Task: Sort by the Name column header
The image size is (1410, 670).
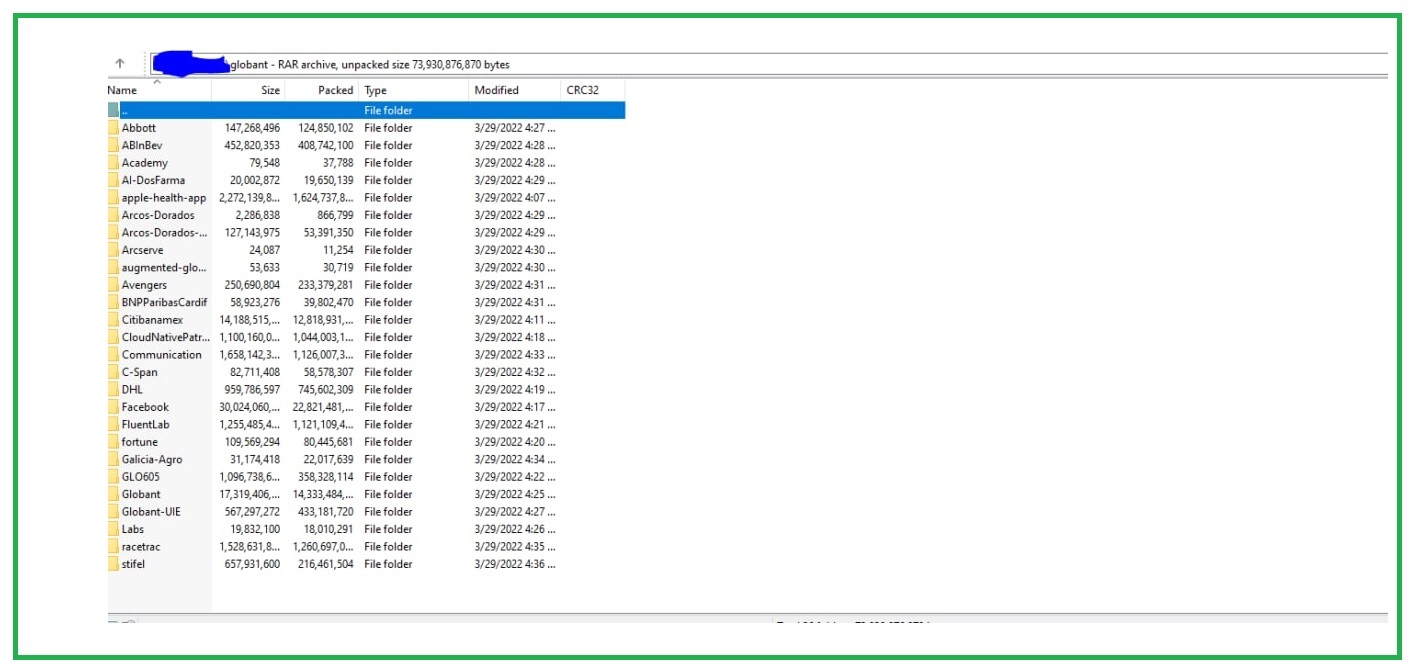Action: point(122,90)
